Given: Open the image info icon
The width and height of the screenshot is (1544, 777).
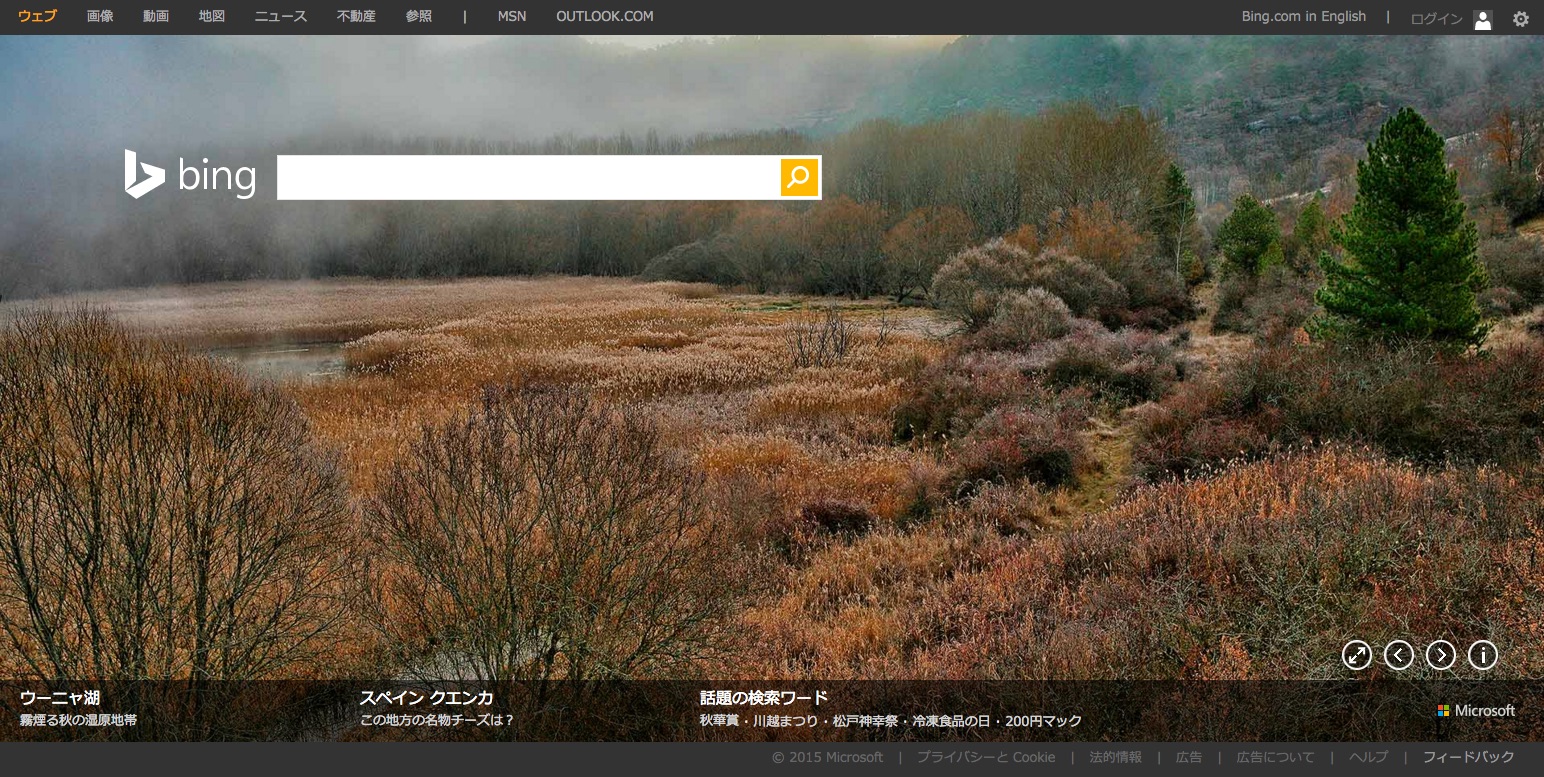Looking at the screenshot, I should click(1482, 655).
